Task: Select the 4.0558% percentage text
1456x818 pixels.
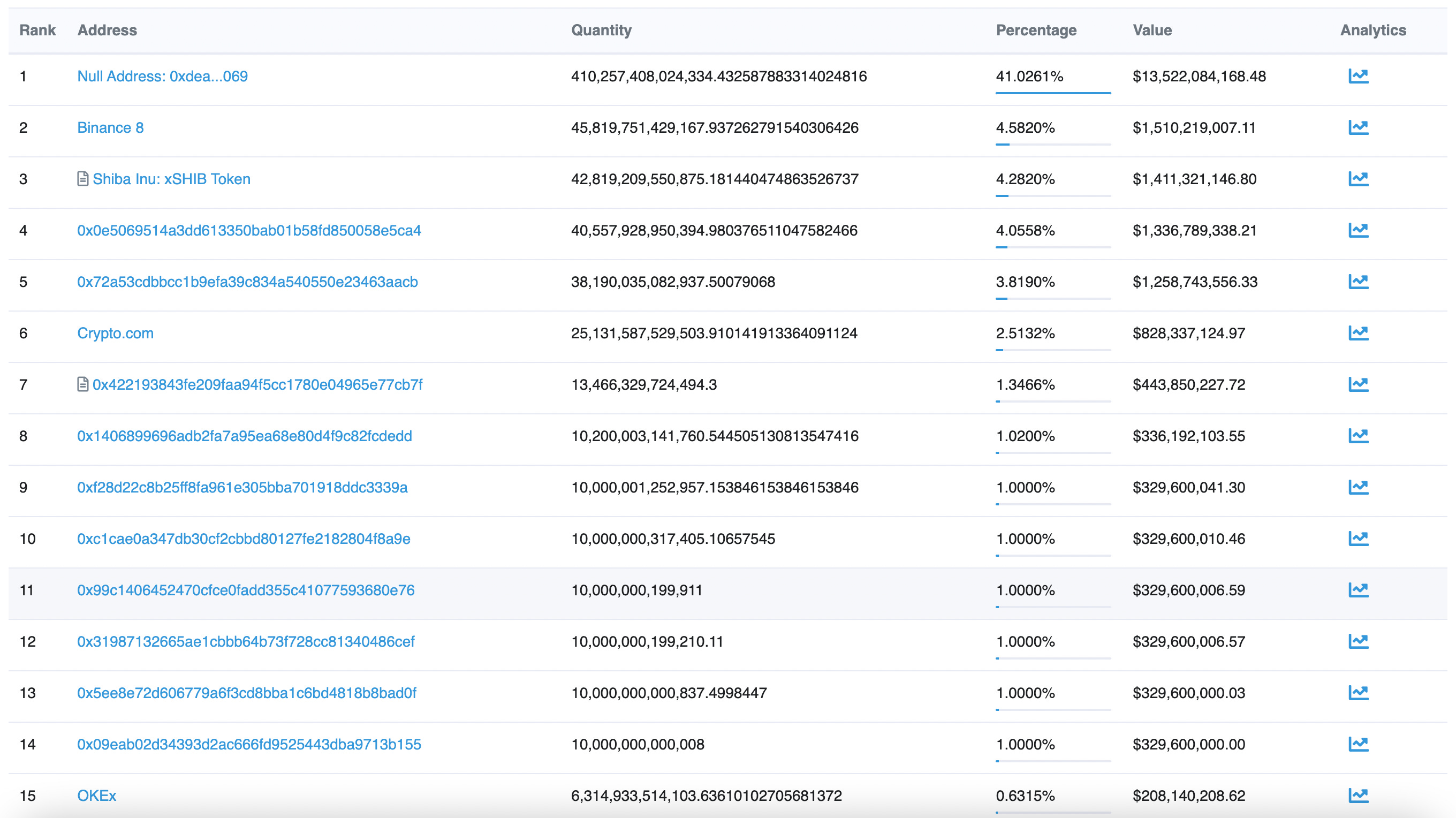Action: click(x=1025, y=231)
